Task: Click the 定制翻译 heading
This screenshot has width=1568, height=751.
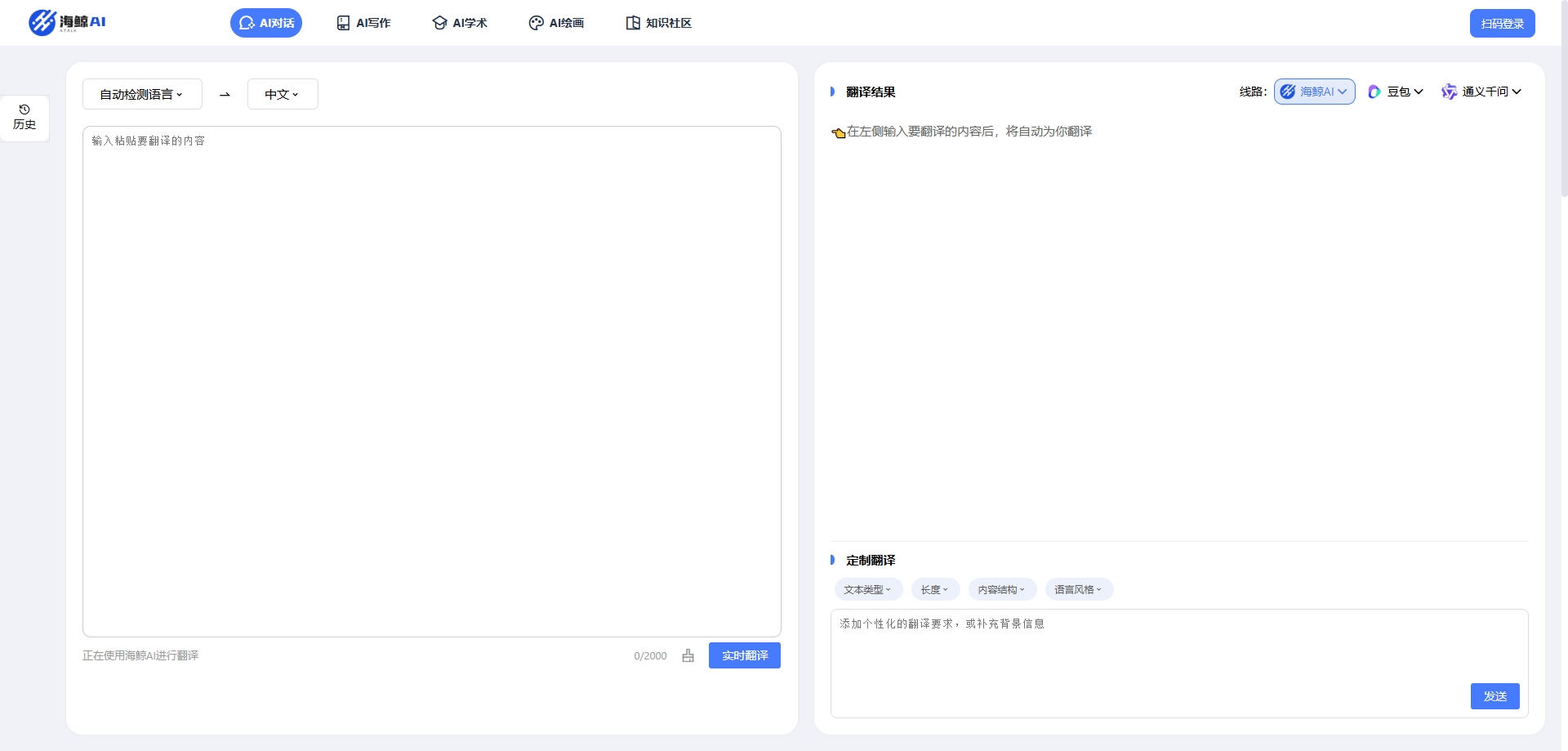Action: 871,560
